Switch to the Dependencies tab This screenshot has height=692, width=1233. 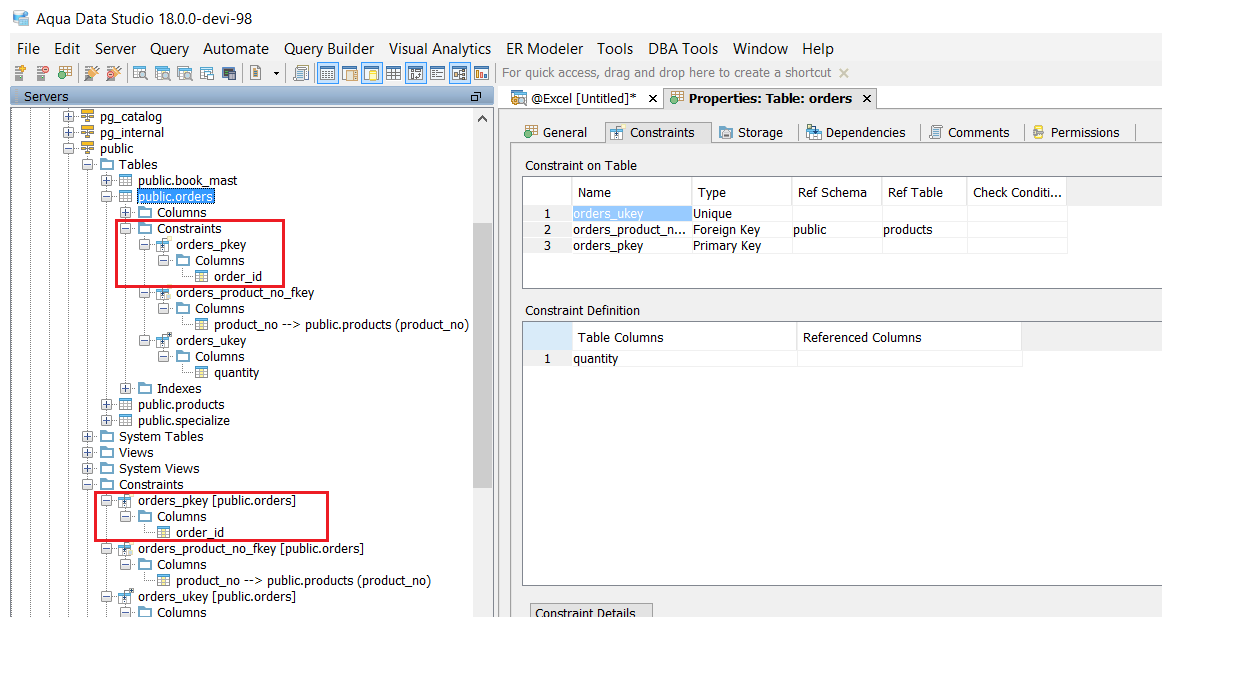coord(857,132)
